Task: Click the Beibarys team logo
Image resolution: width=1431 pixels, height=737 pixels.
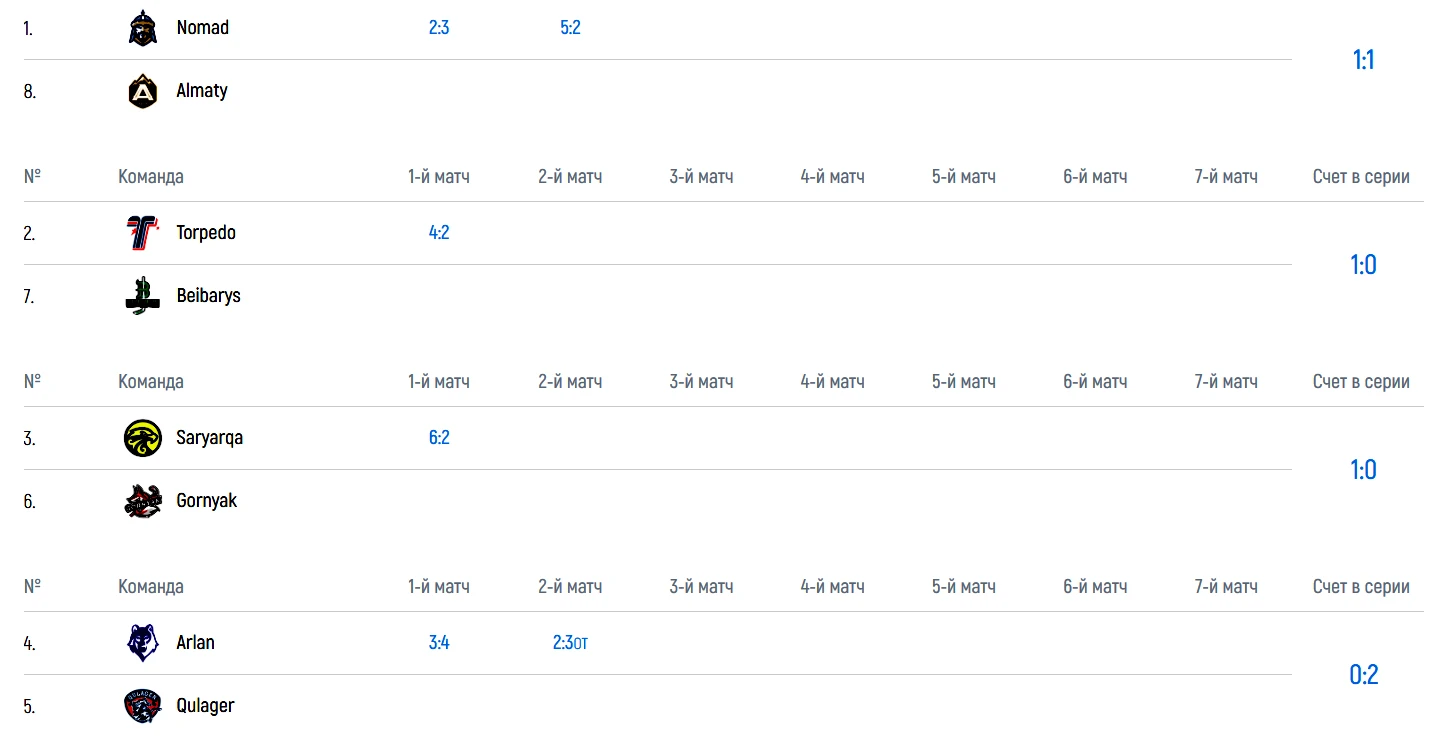Action: (143, 296)
